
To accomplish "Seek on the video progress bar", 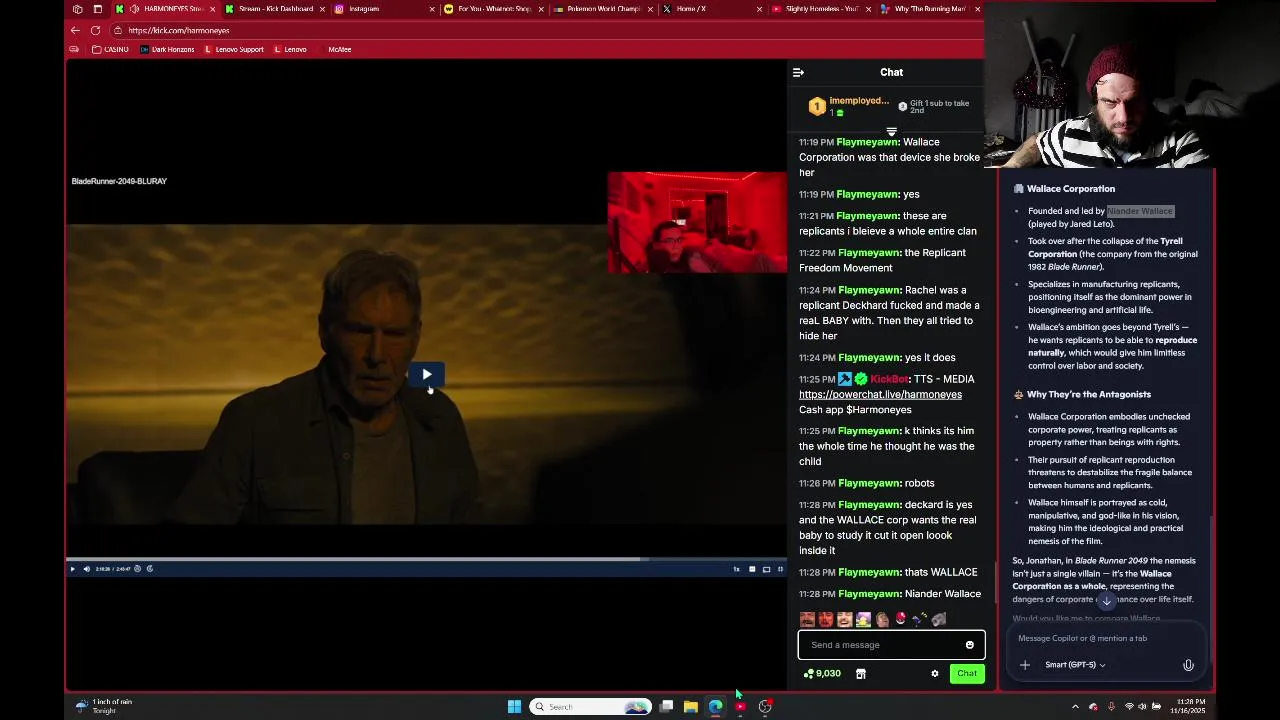I will [x=427, y=559].
